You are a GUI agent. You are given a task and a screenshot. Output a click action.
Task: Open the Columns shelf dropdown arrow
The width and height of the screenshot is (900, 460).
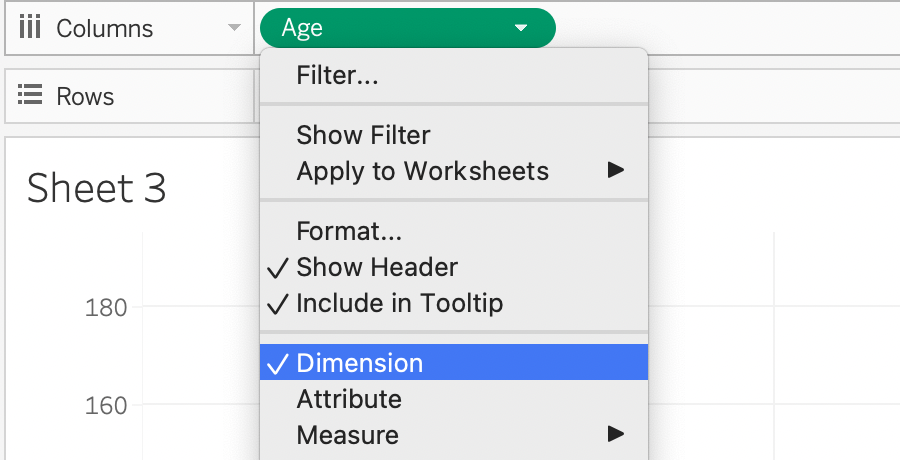(x=234, y=29)
